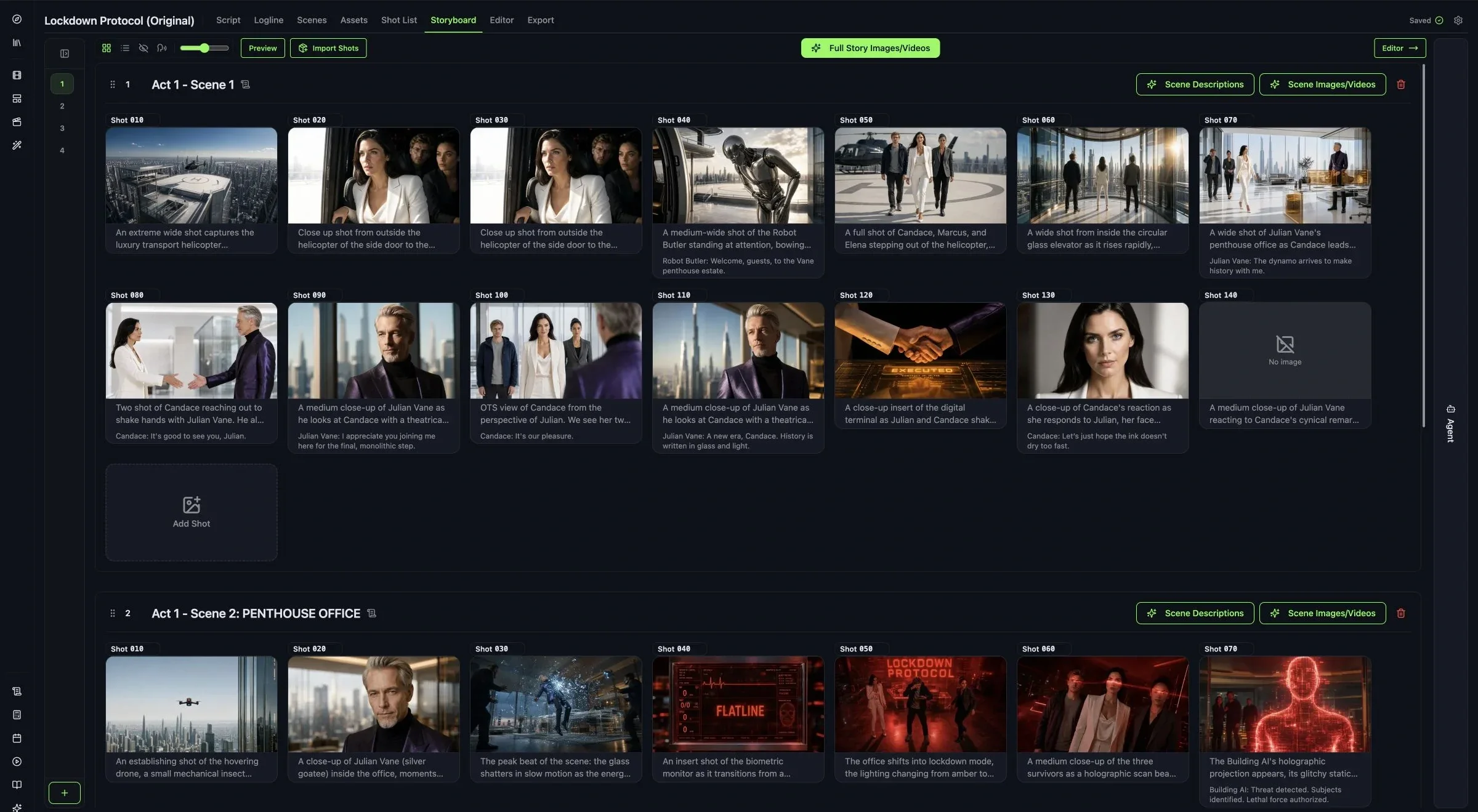
Task: Click the page scrollbar beside the storyboard
Action: point(1423,246)
